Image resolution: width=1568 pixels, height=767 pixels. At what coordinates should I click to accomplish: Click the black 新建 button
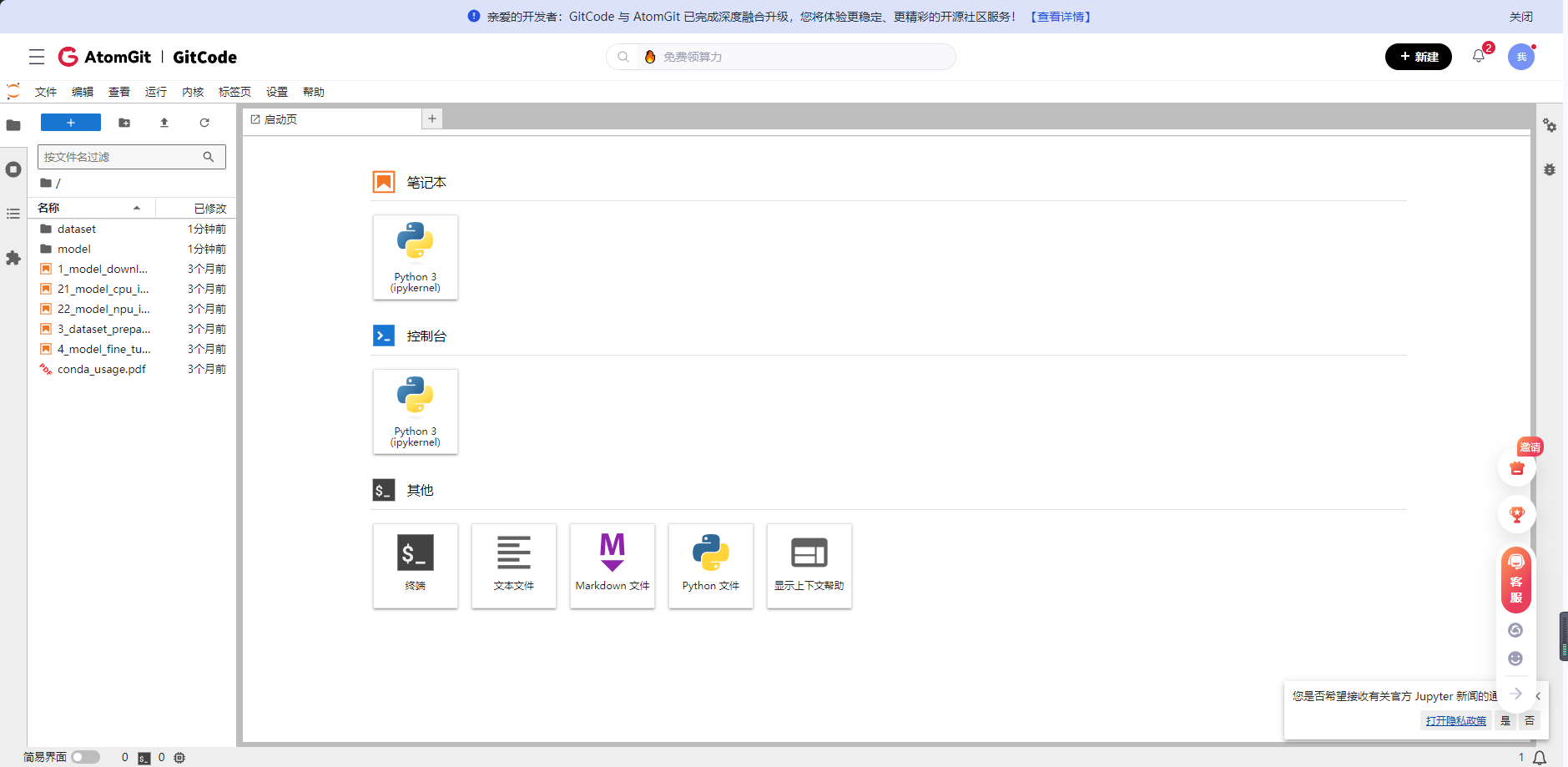point(1419,57)
